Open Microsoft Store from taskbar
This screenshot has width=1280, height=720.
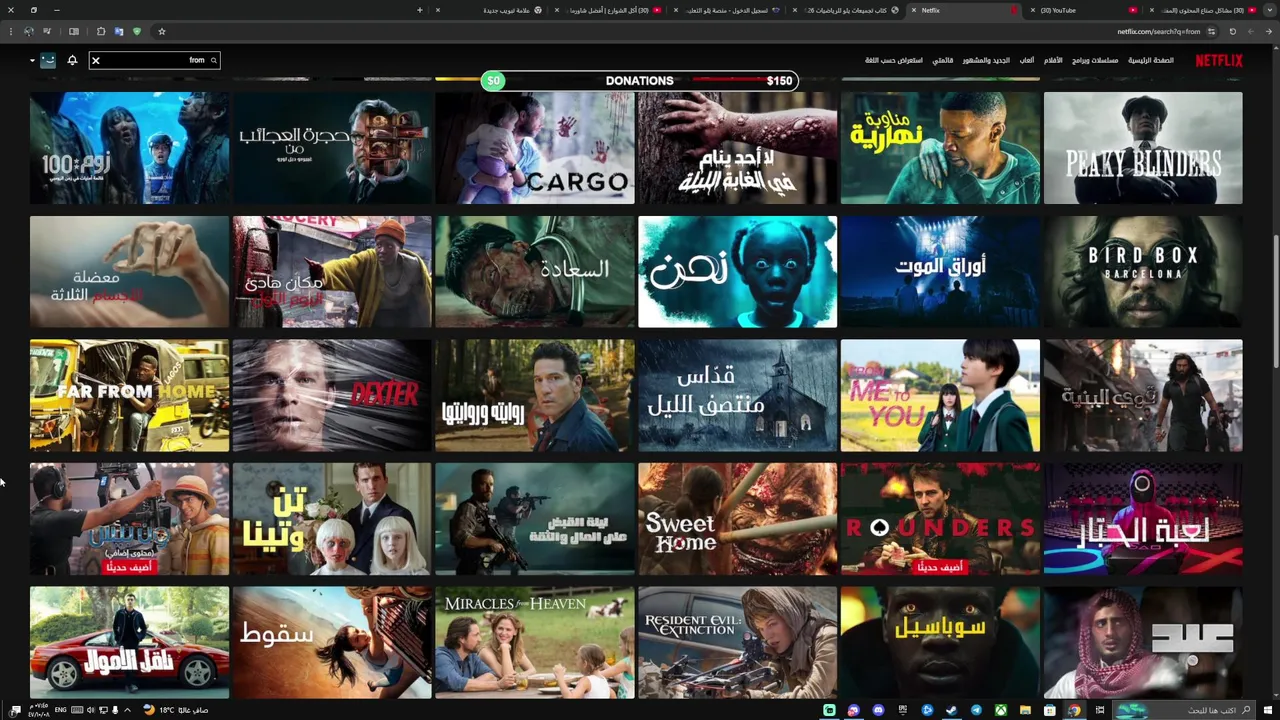[1049, 710]
